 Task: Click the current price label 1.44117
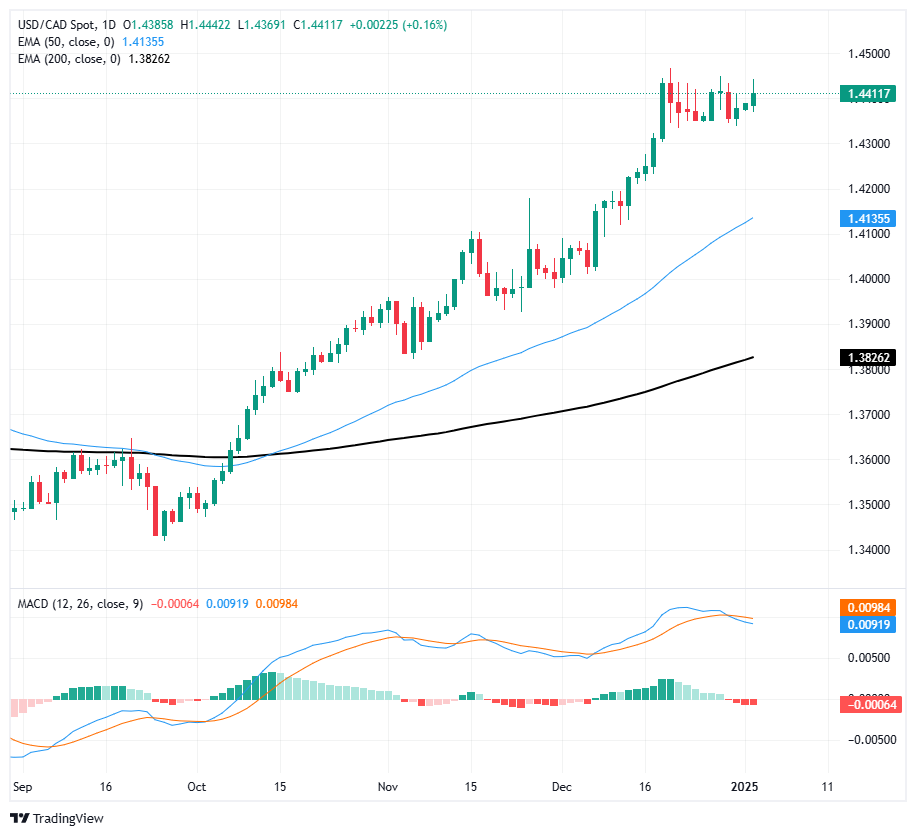pos(868,93)
